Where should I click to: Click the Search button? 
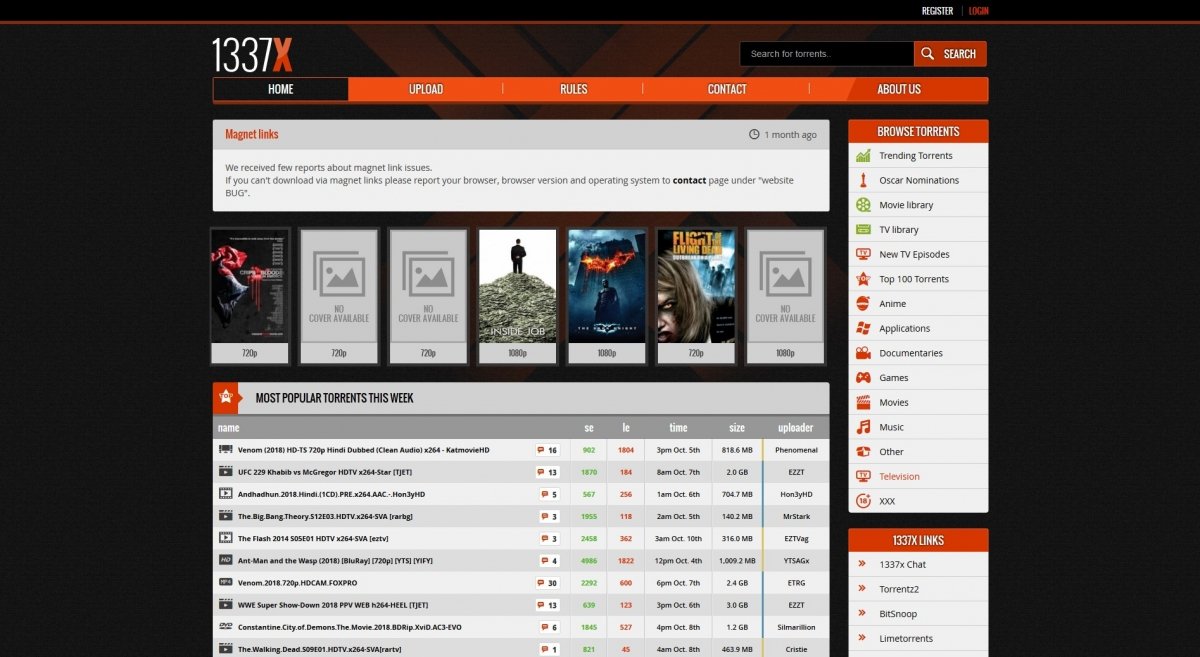pyautogui.click(x=950, y=54)
